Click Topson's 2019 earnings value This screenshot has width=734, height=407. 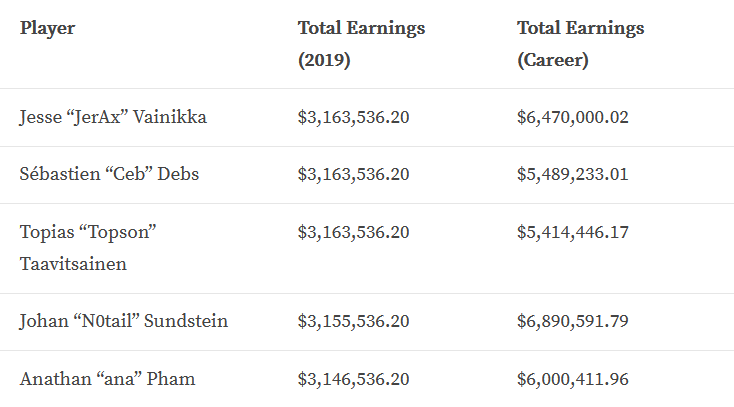(353, 232)
